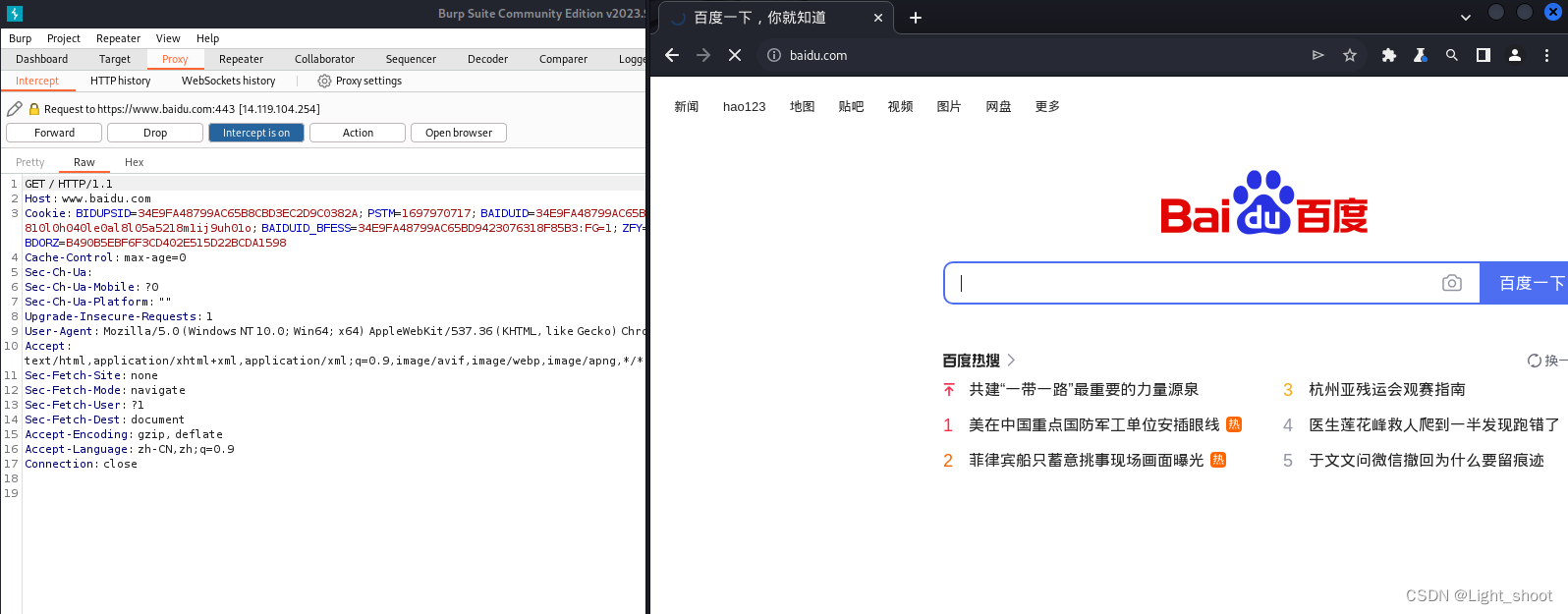Select the Intercept sub-tab
1568x614 pixels.
click(x=37, y=81)
